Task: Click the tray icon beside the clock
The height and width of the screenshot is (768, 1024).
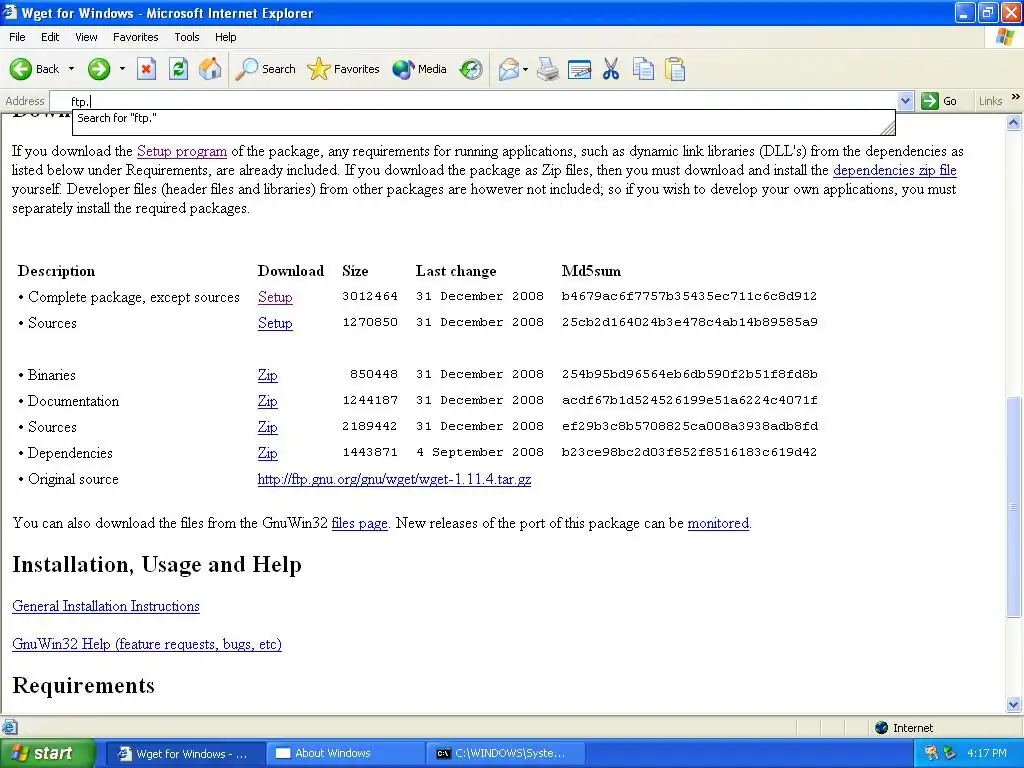Action: point(950,753)
